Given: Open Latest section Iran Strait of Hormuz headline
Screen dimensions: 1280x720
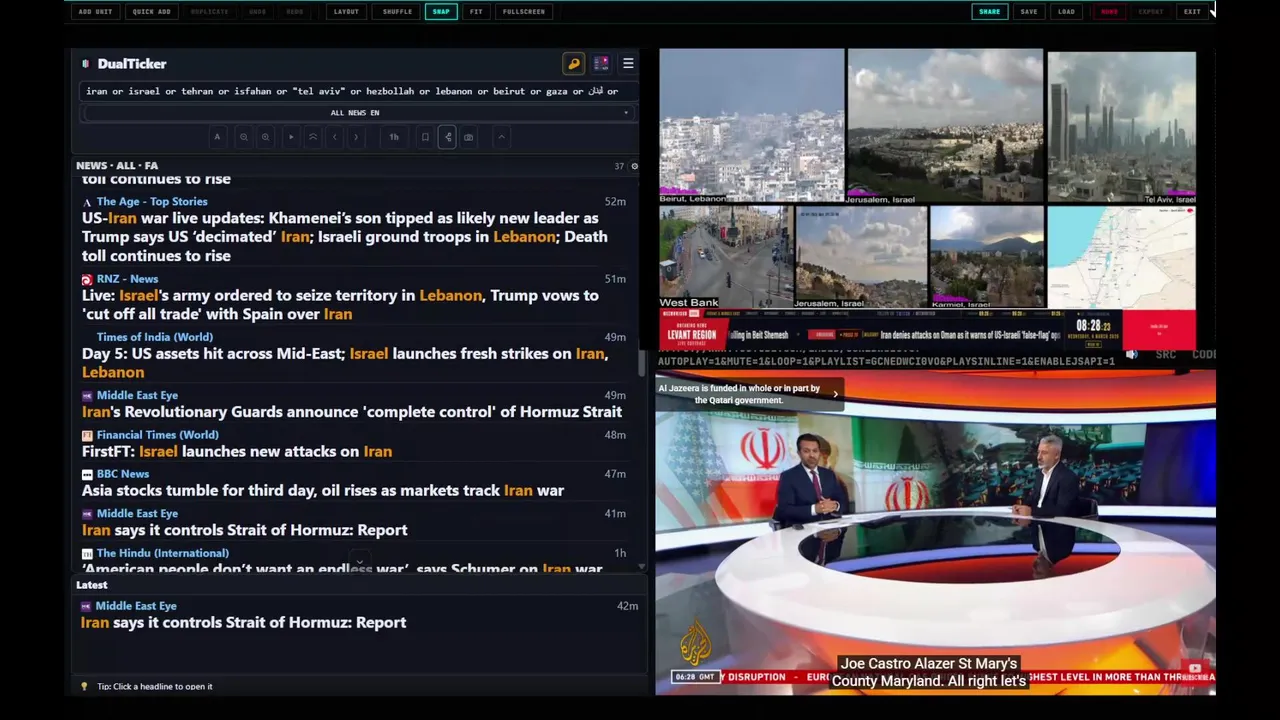Looking at the screenshot, I should point(244,622).
